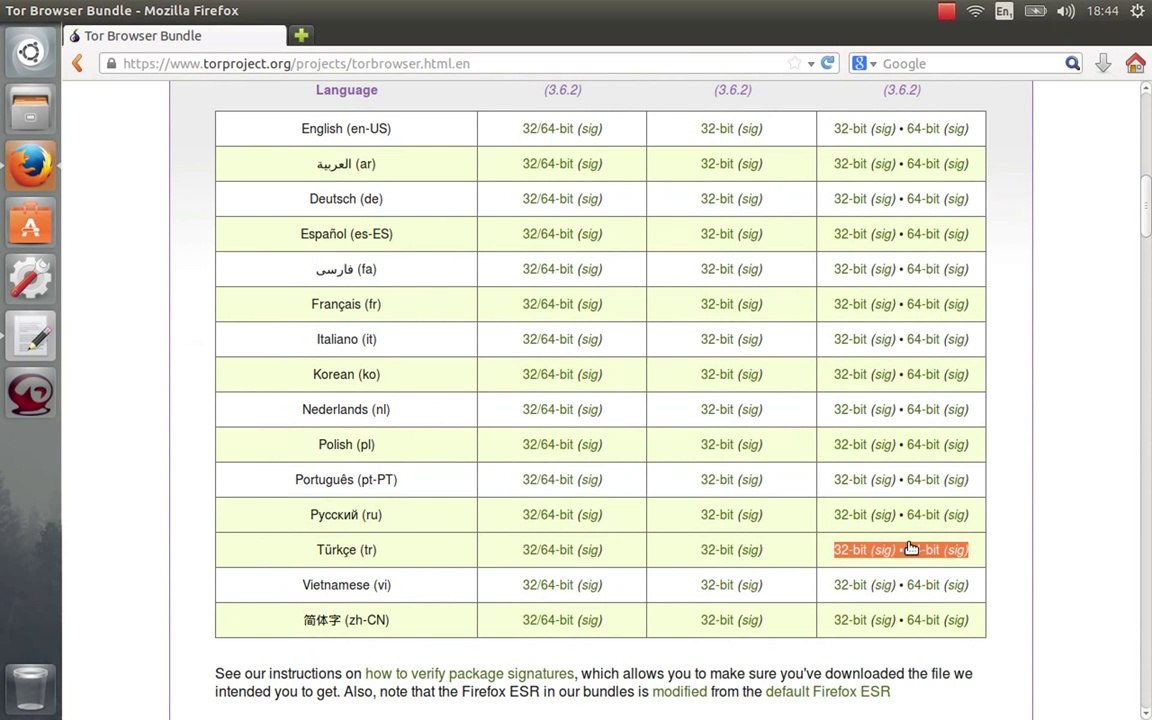Download Deutsch 64-bit Linux bundle

pyautogui.click(x=923, y=198)
